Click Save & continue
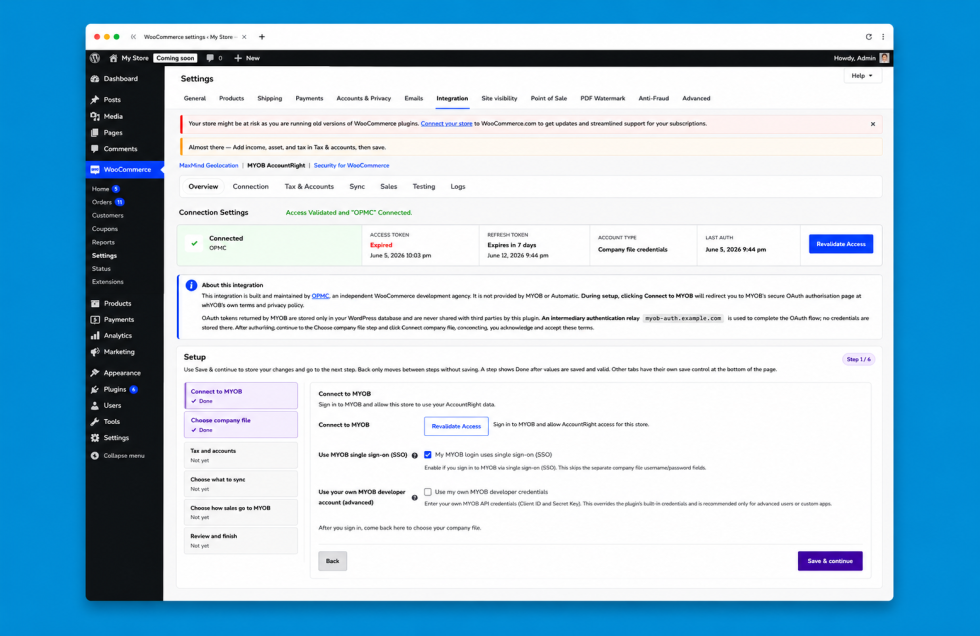This screenshot has height=636, width=980. (x=830, y=561)
